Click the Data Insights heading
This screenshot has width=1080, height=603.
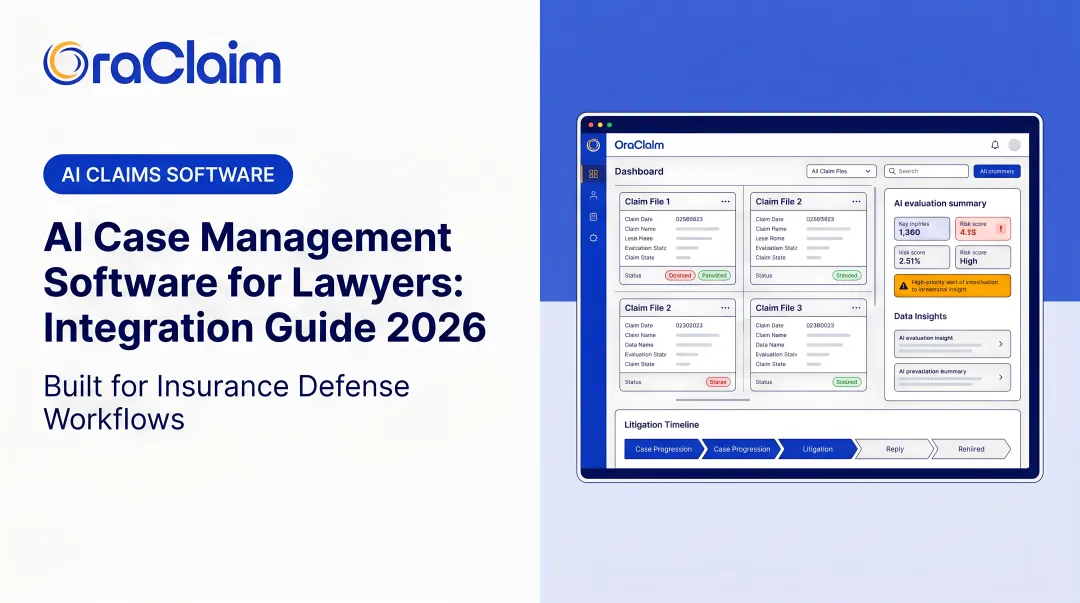coord(920,316)
